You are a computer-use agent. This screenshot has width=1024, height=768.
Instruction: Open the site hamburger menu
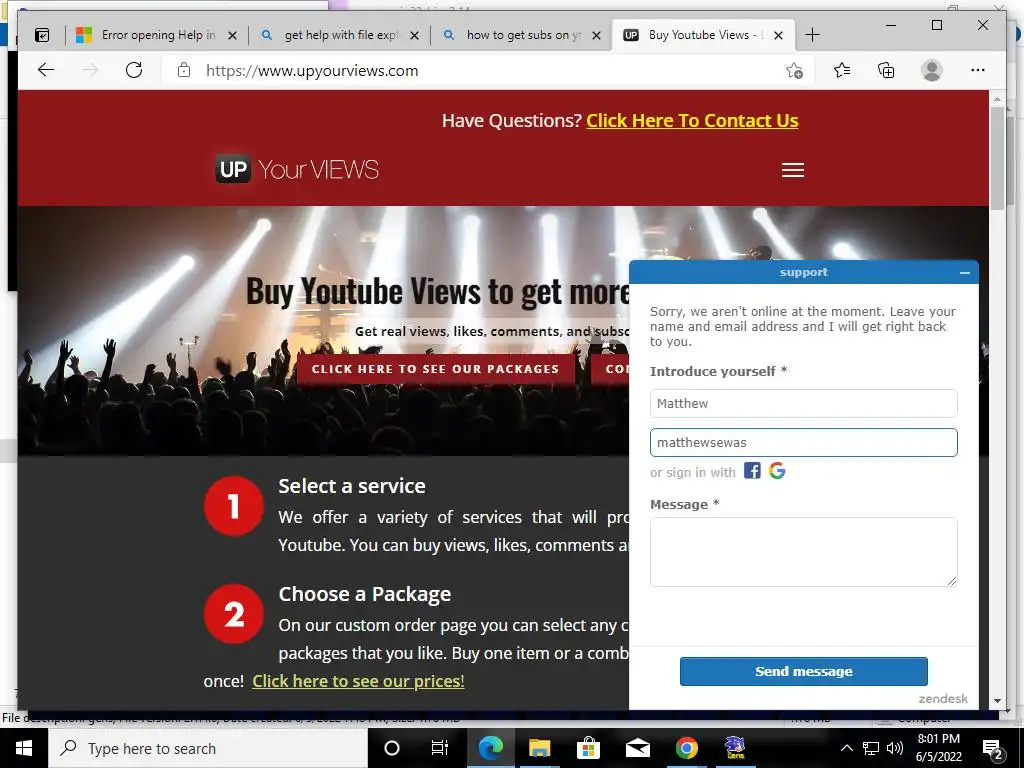[x=793, y=170]
